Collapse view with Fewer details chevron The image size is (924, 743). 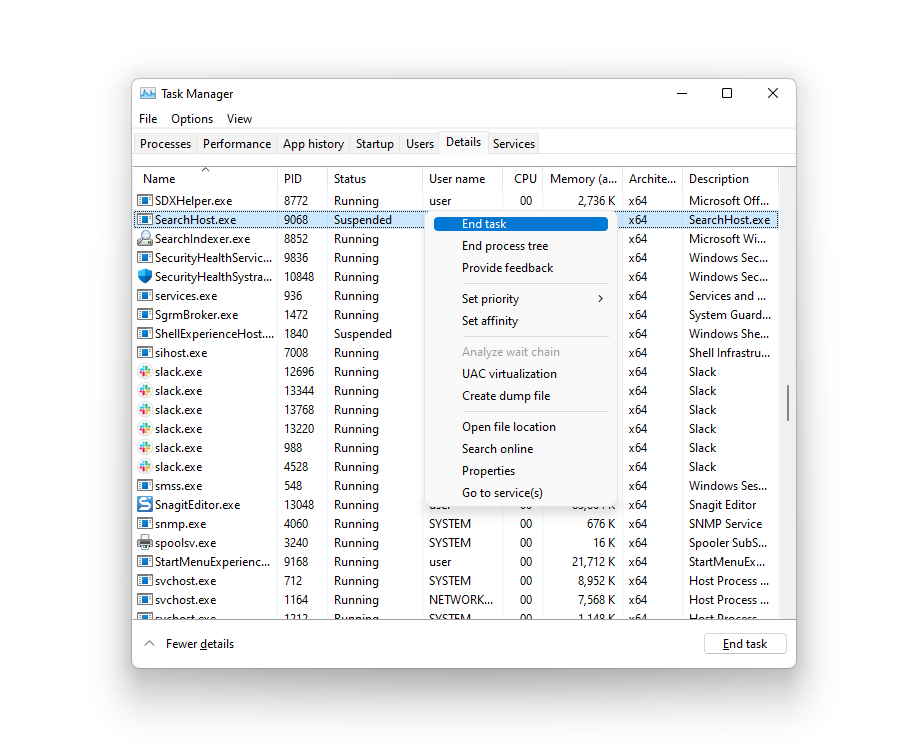150,643
